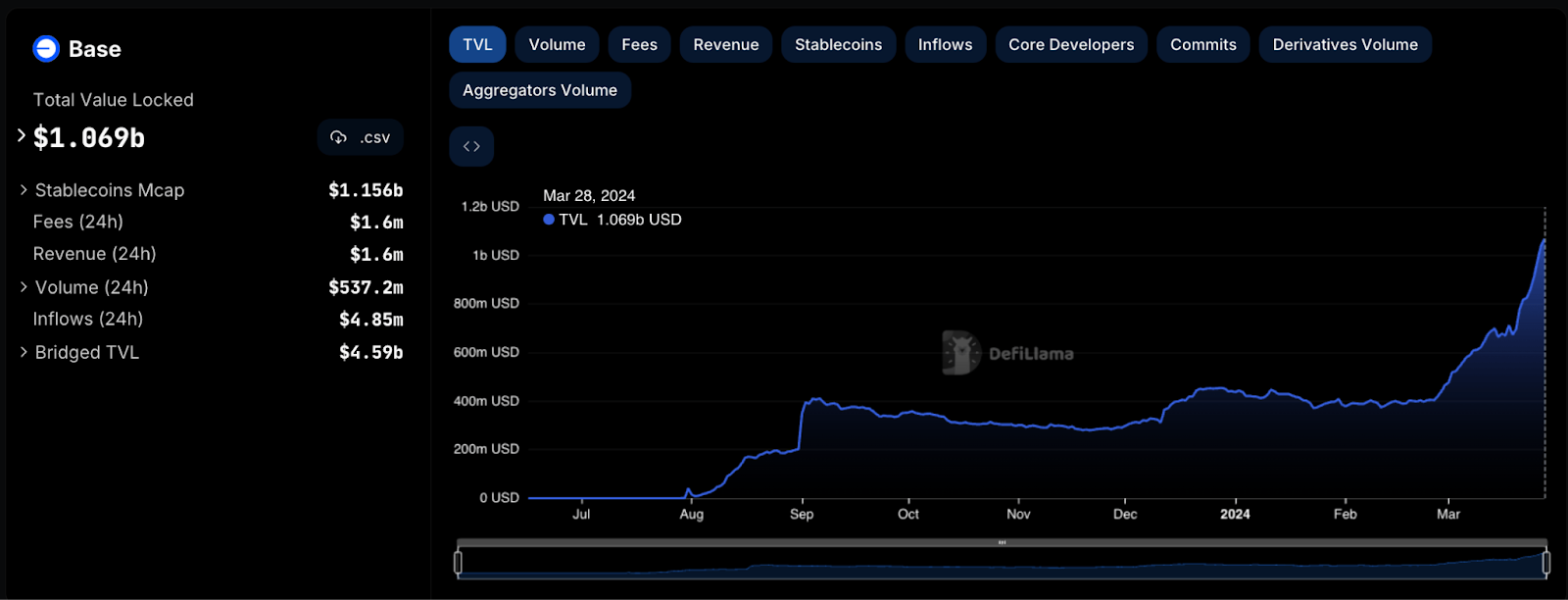The height and width of the screenshot is (600, 1568).
Task: Click the left handle of the range slider
Action: pyautogui.click(x=458, y=562)
